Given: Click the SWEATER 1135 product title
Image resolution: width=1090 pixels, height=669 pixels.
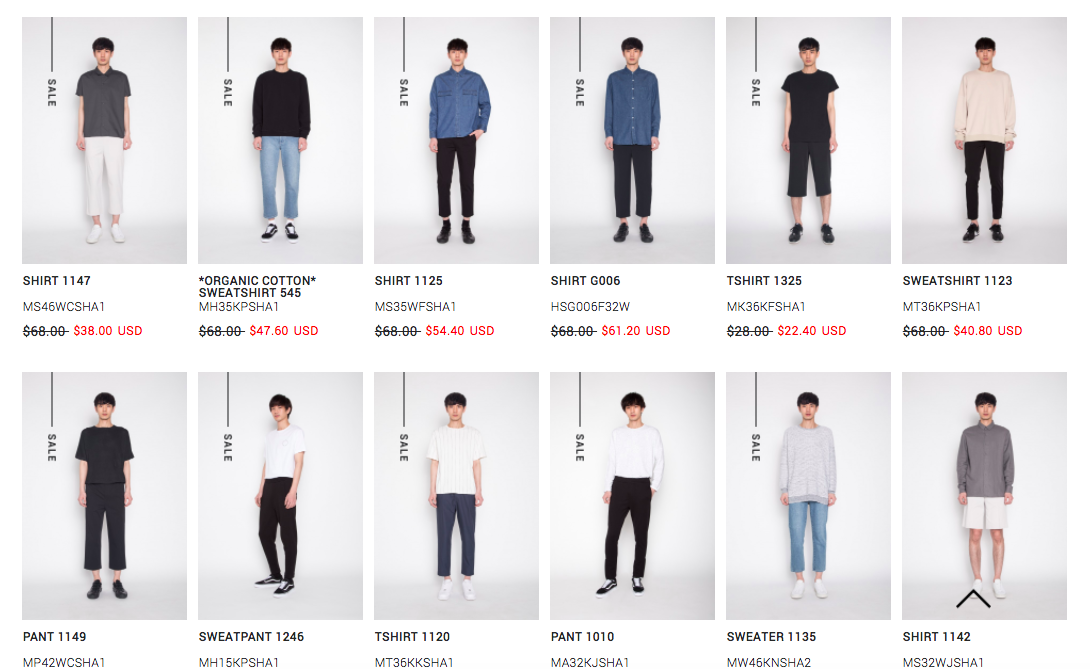Looking at the screenshot, I should click(x=772, y=637).
